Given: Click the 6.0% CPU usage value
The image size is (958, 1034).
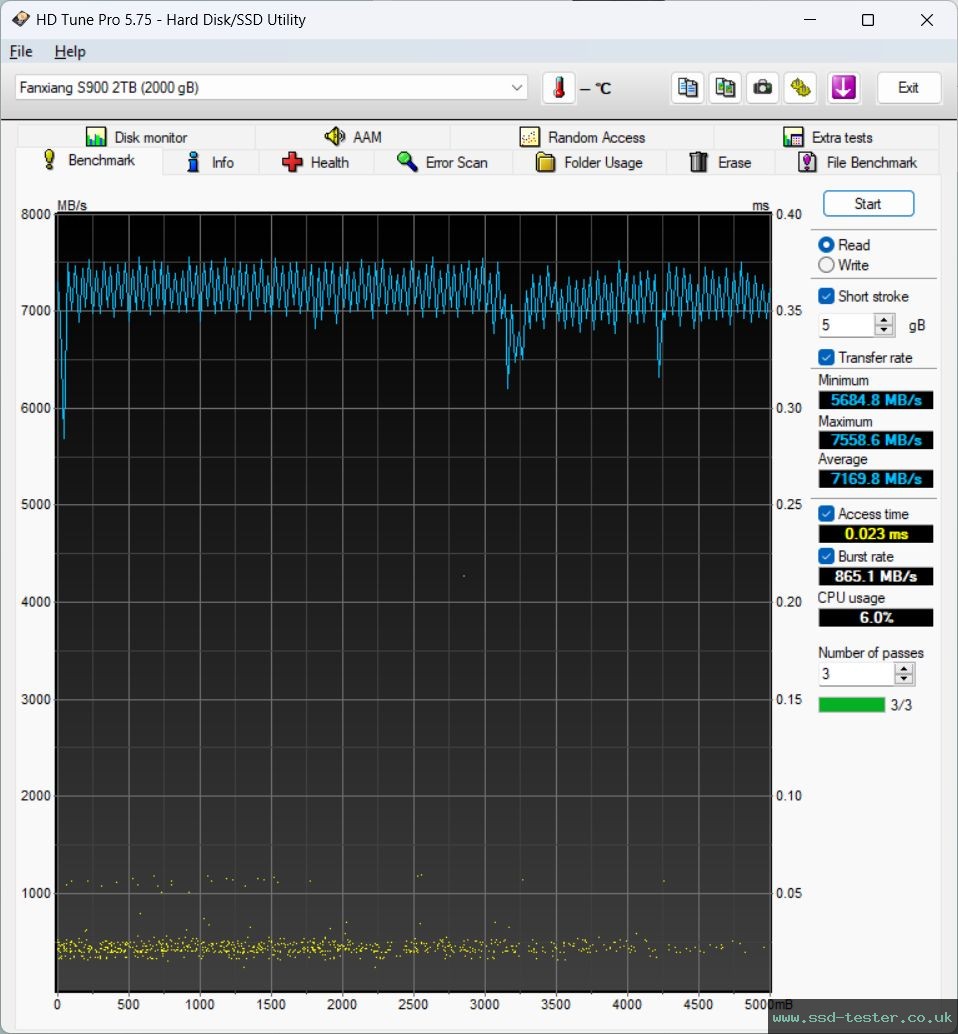Looking at the screenshot, I should tap(876, 618).
